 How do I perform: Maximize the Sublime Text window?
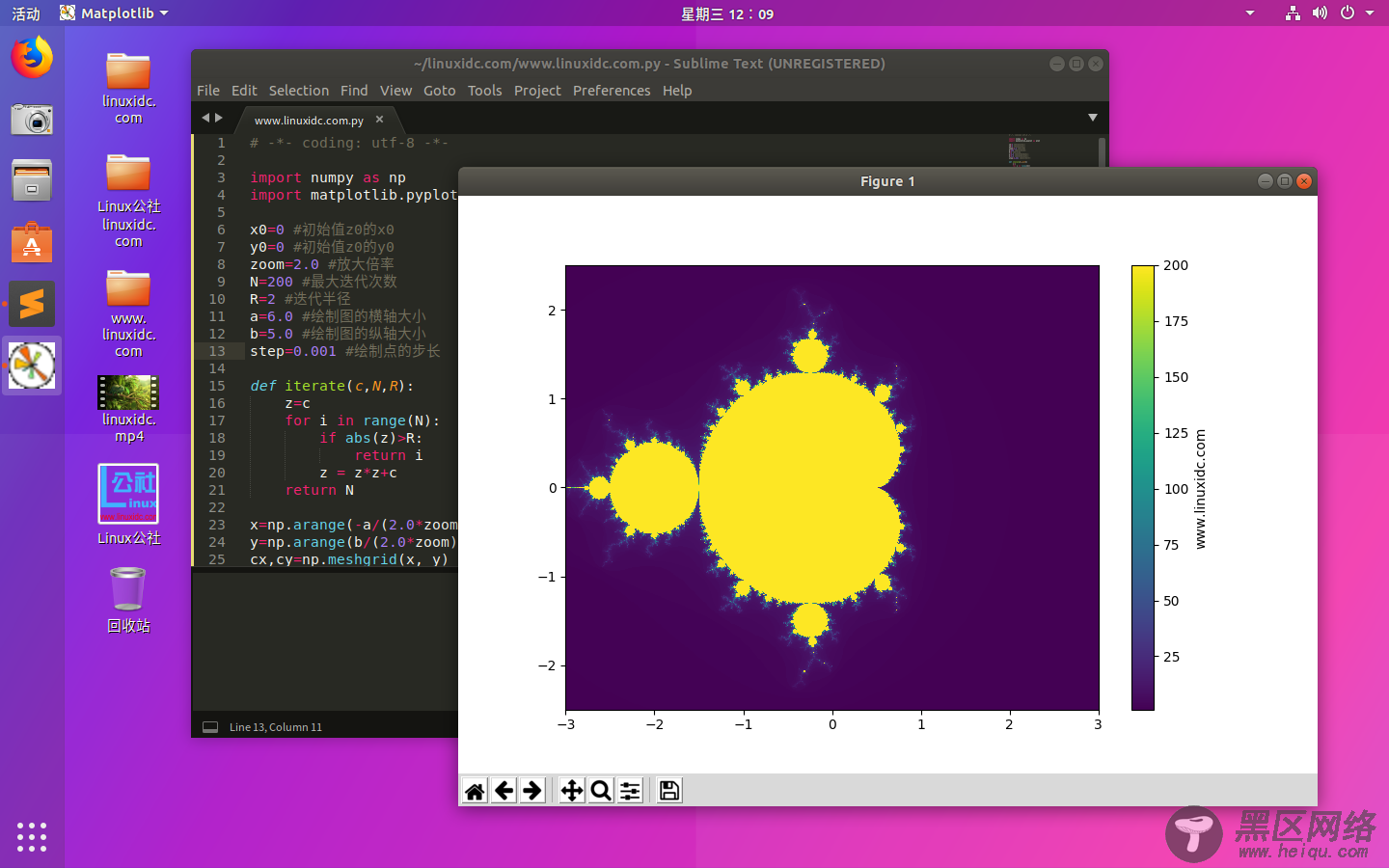pyautogui.click(x=1076, y=64)
